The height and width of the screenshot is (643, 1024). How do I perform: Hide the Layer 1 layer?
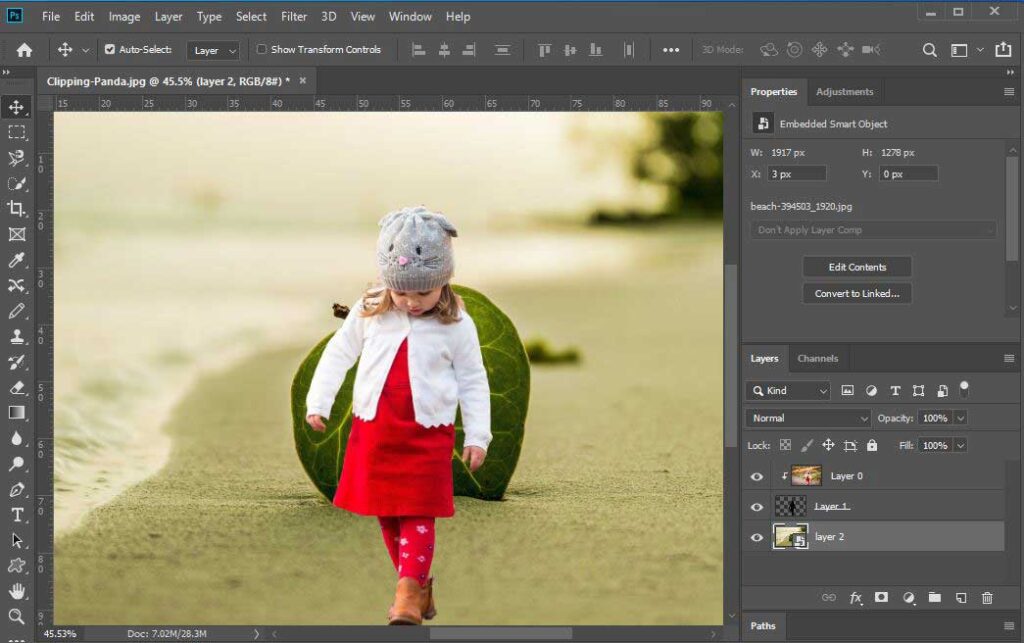pyautogui.click(x=757, y=507)
